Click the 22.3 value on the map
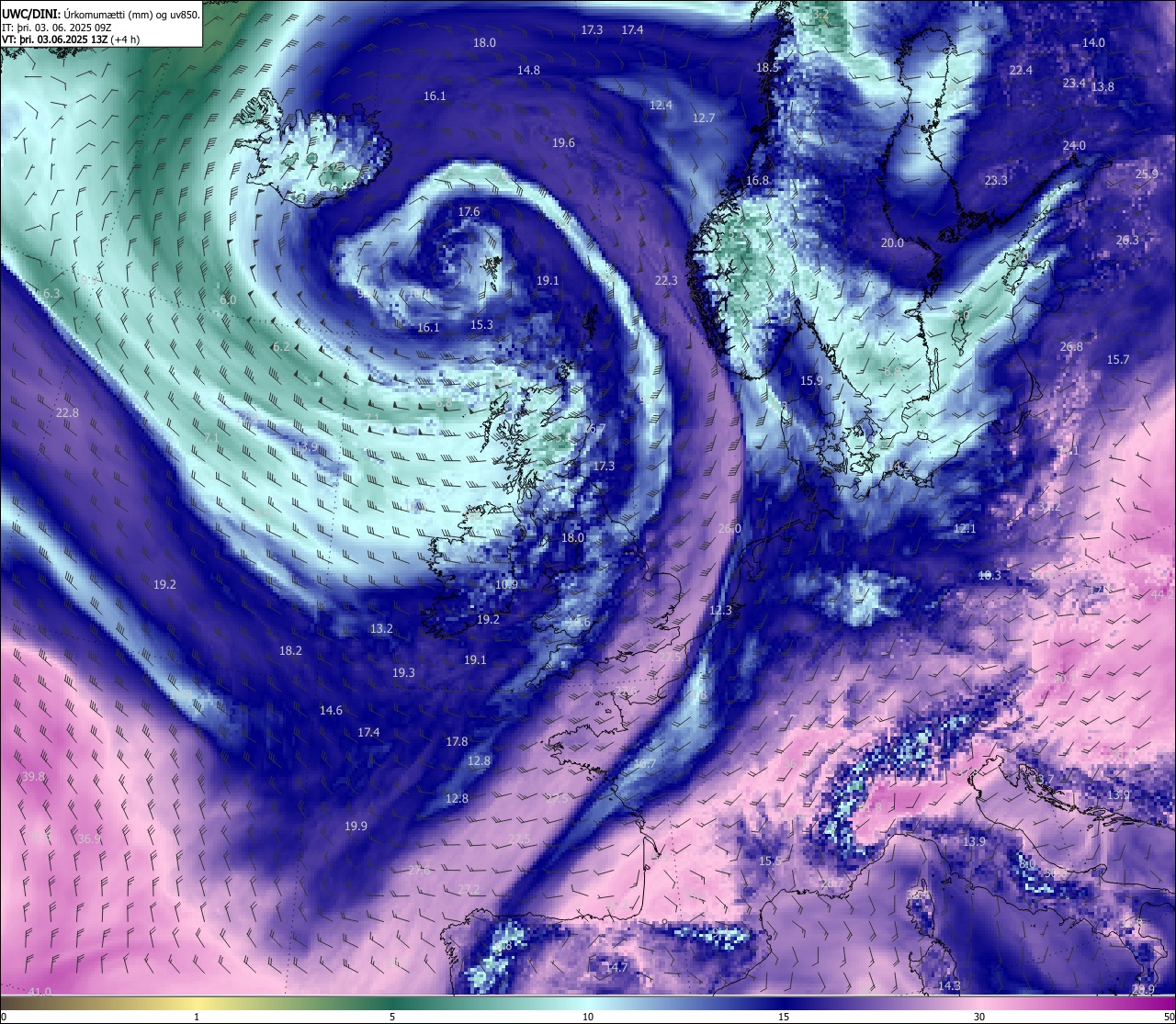1176x1024 pixels. 666,280
